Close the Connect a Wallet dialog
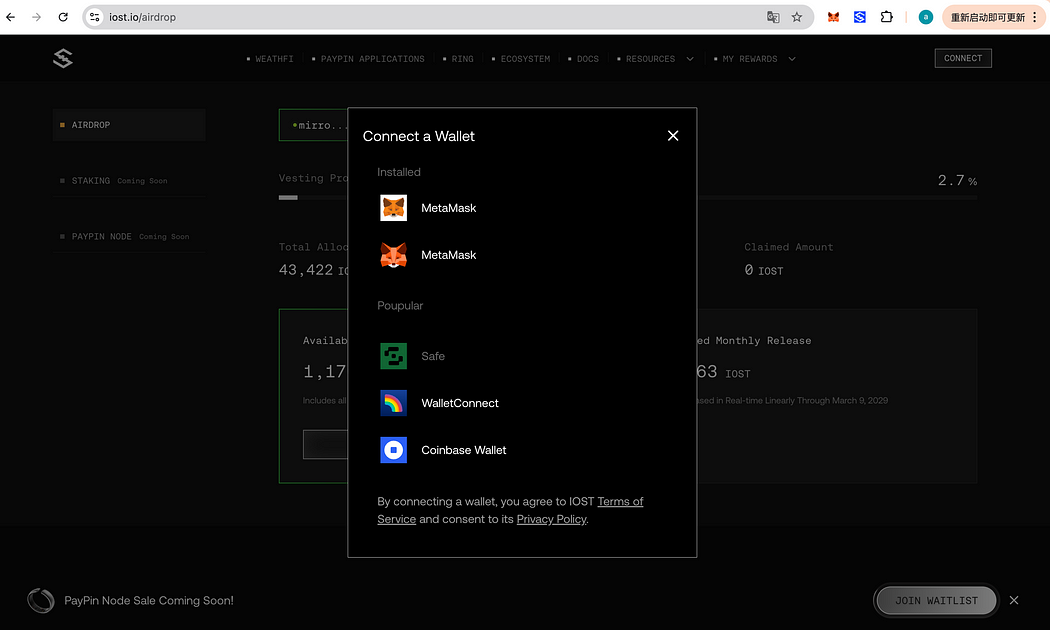 coord(673,136)
